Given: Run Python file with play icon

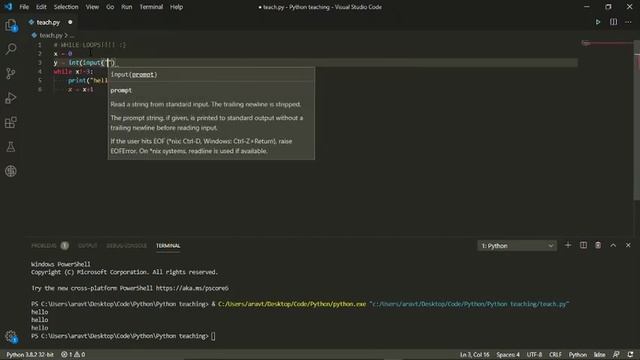Looking at the screenshot, I should pos(598,22).
